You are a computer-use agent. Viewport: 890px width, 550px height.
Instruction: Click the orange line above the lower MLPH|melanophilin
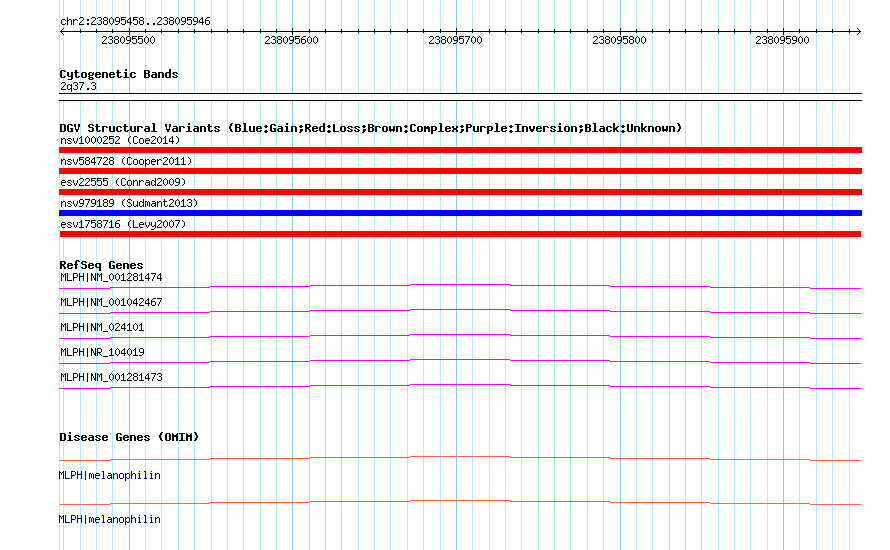(x=460, y=502)
